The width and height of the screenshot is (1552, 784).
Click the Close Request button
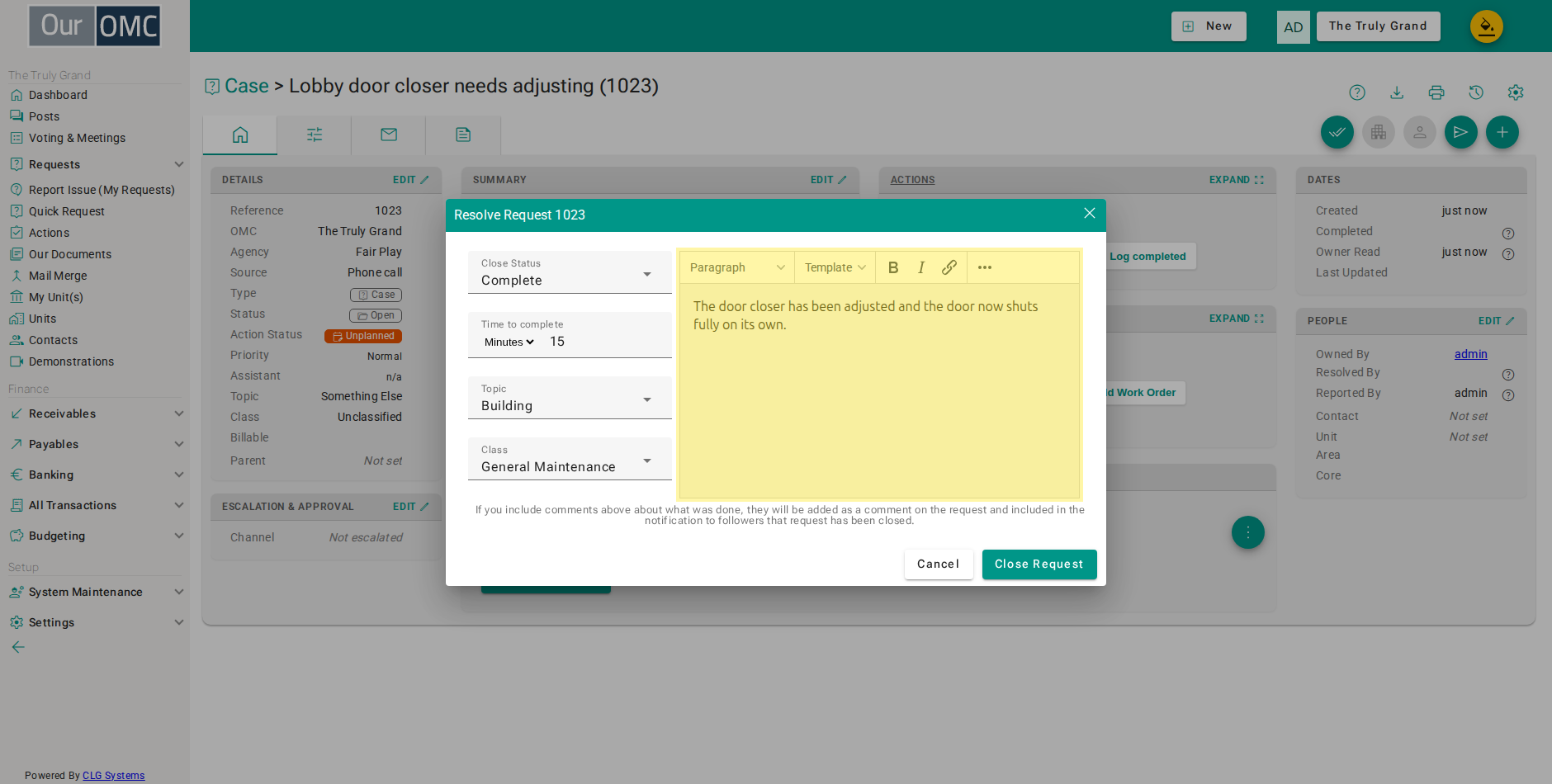point(1039,564)
